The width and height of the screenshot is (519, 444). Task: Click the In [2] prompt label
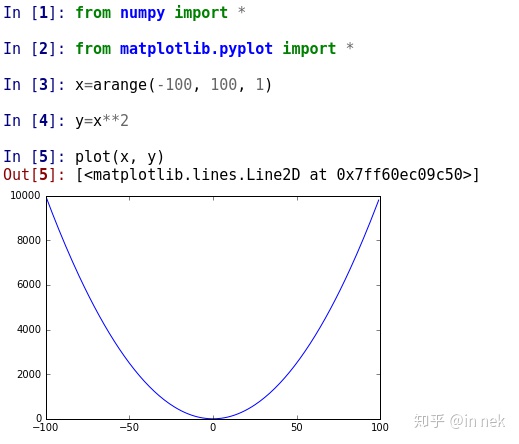point(34,49)
